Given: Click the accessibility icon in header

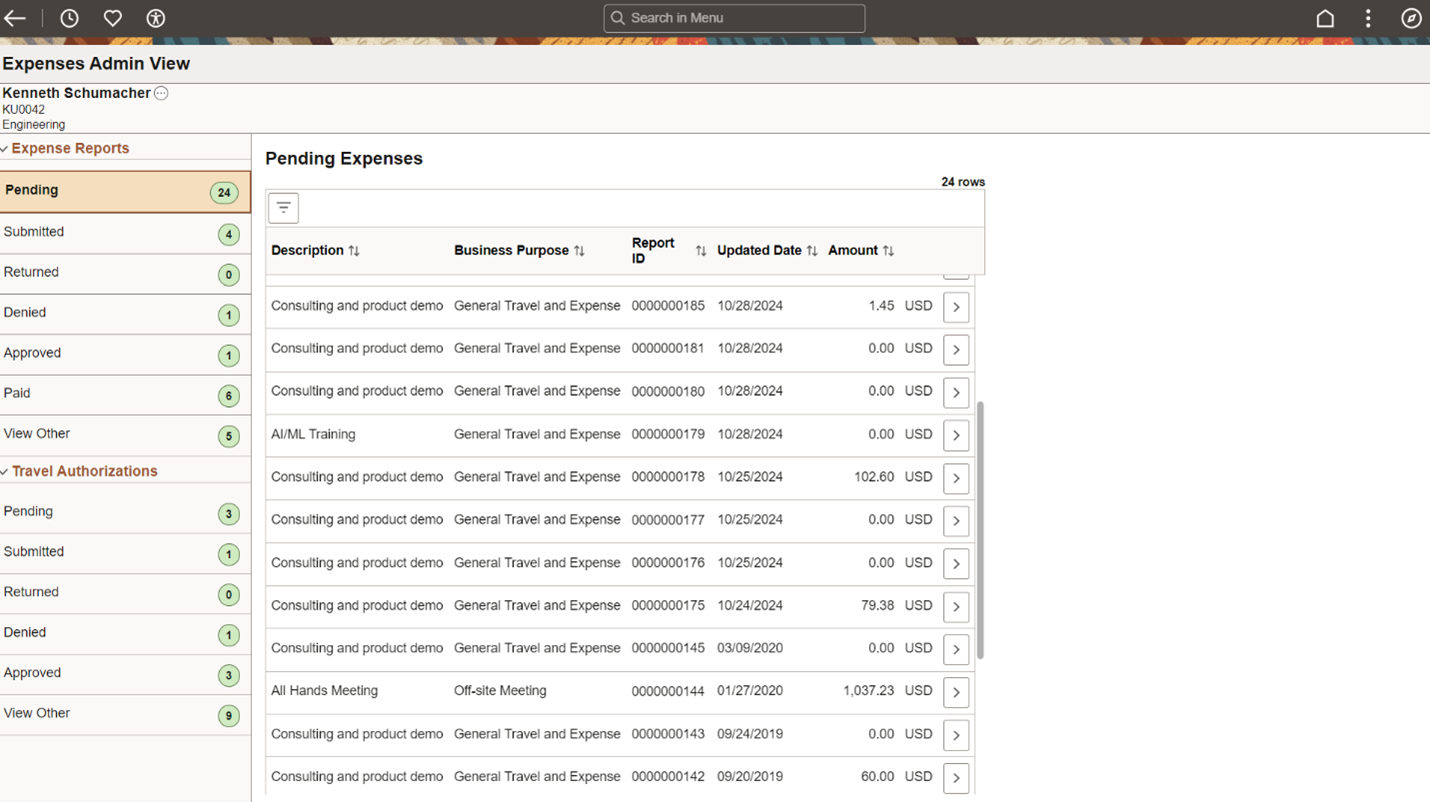Looking at the screenshot, I should click(x=155, y=18).
